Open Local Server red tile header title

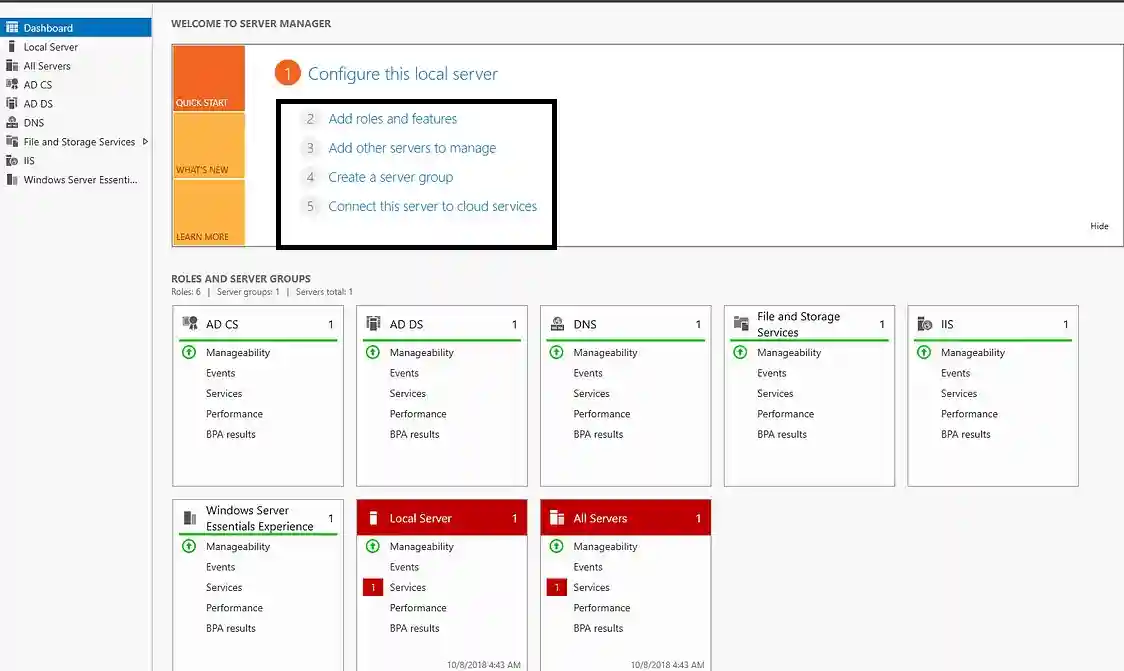(x=421, y=518)
